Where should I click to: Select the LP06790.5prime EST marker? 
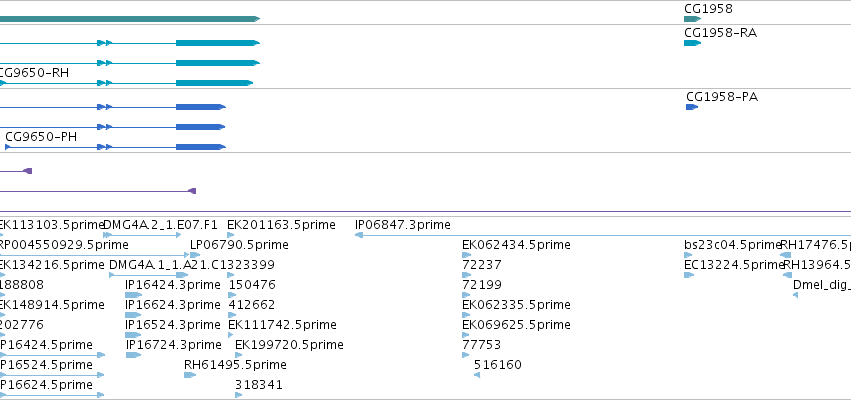tap(195, 255)
